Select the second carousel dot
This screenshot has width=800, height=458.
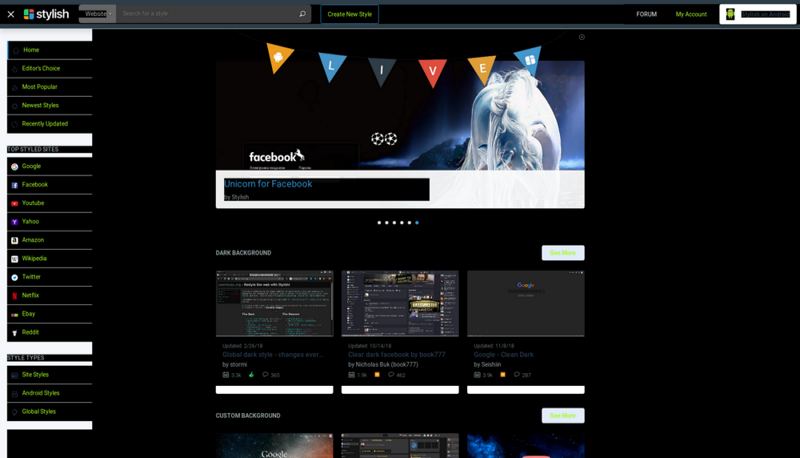[x=387, y=223]
